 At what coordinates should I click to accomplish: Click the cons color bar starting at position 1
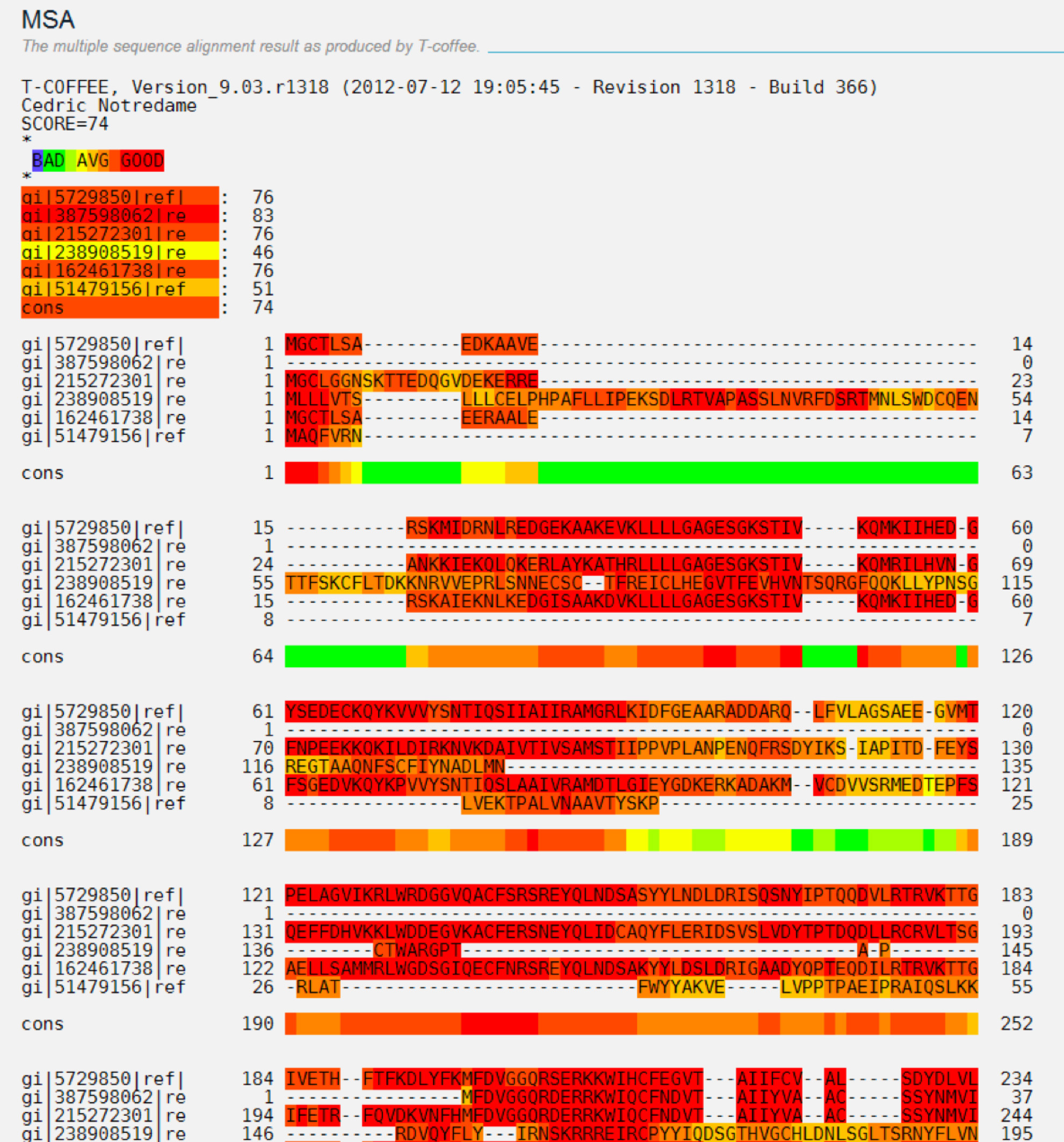click(x=631, y=473)
